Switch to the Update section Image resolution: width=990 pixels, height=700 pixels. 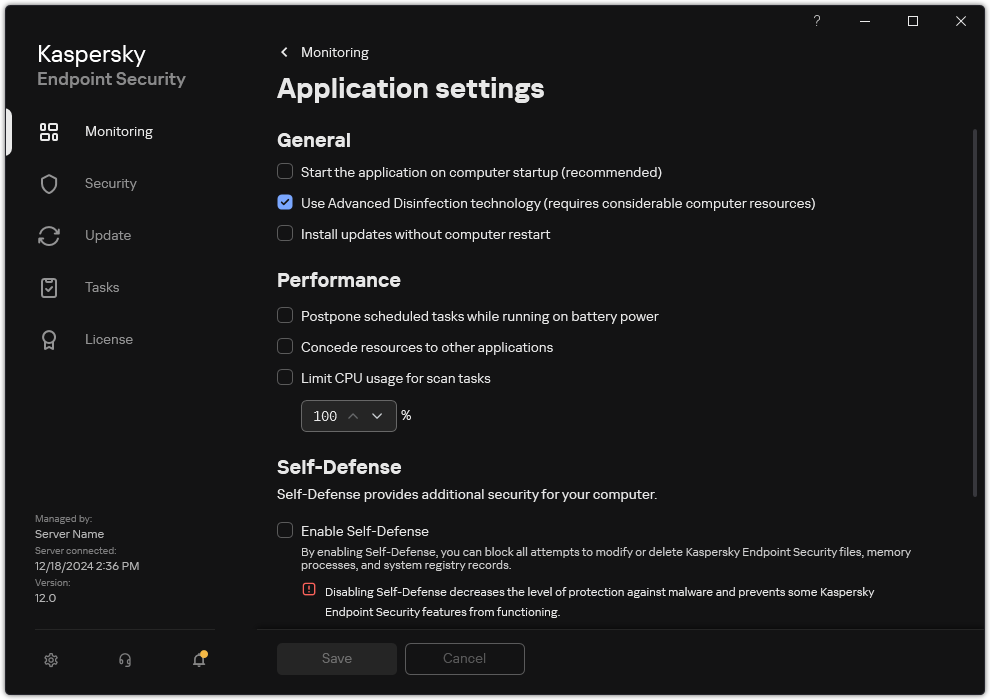tap(107, 235)
